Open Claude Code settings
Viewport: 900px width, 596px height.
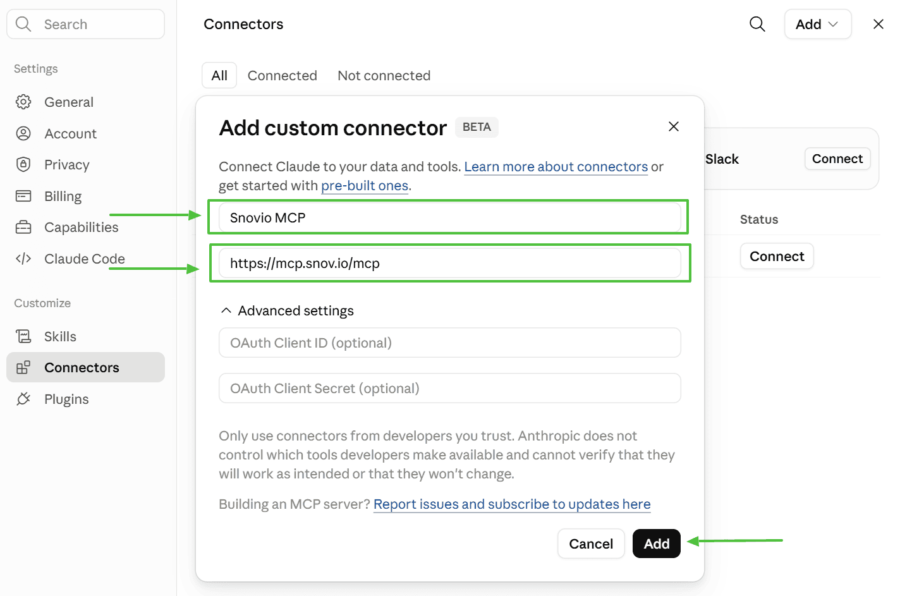pos(84,259)
